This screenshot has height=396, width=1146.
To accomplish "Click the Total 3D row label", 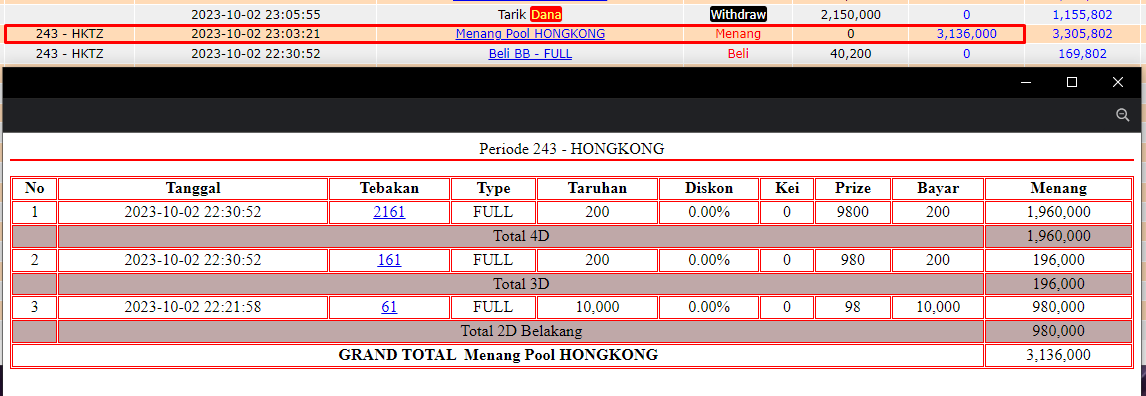I will (520, 283).
